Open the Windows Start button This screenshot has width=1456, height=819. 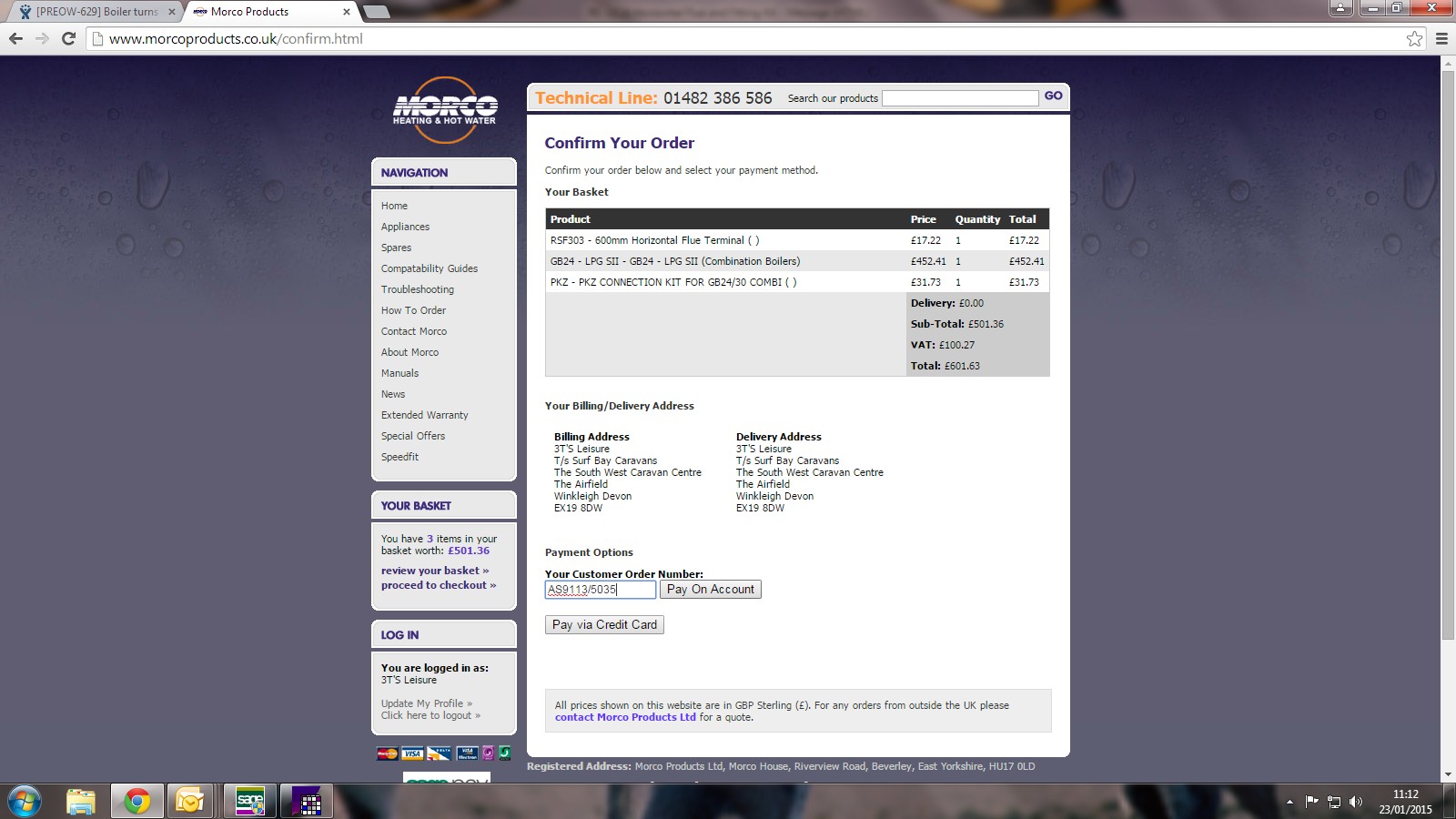pos(25,801)
